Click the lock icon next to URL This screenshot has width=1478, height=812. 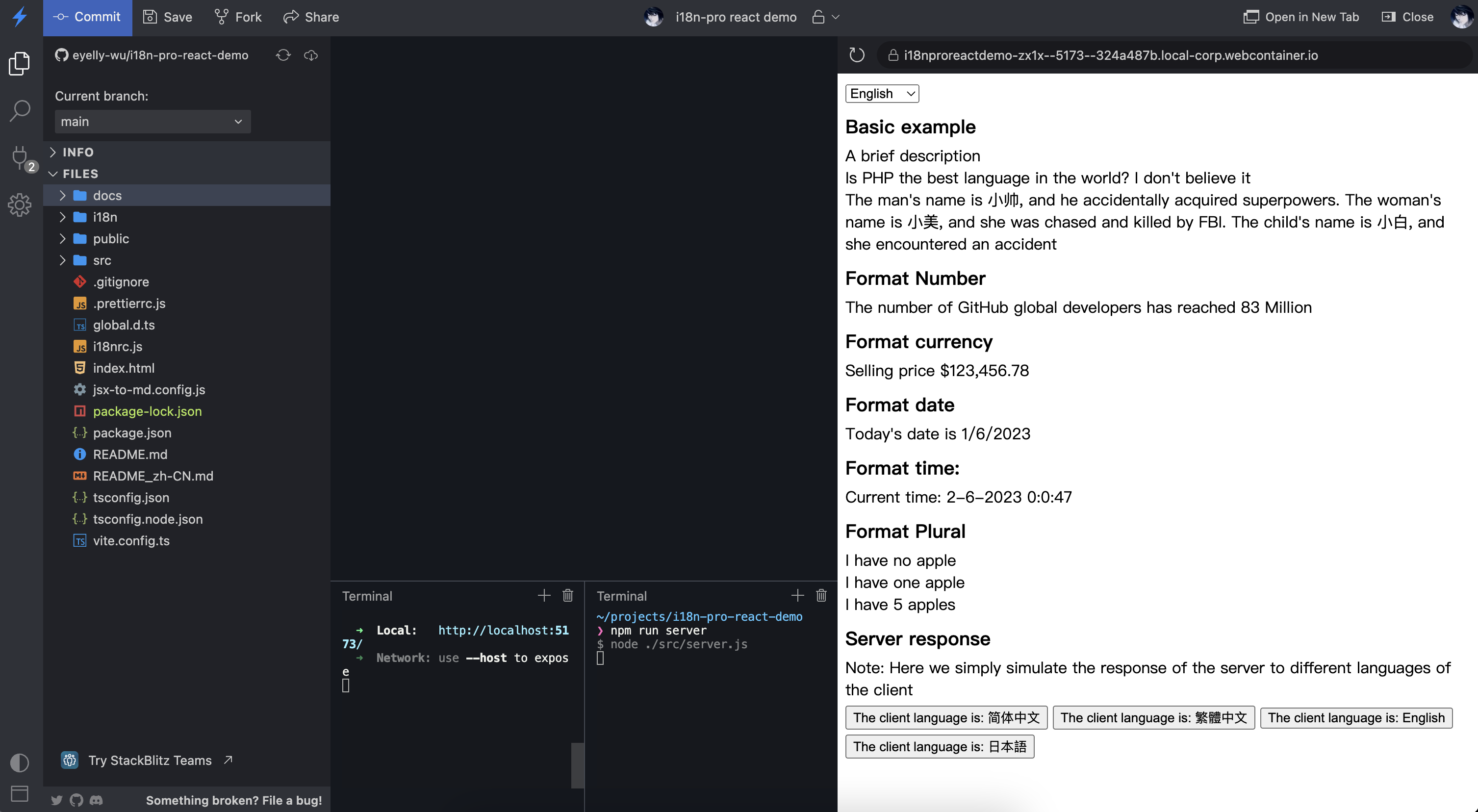[x=891, y=55]
